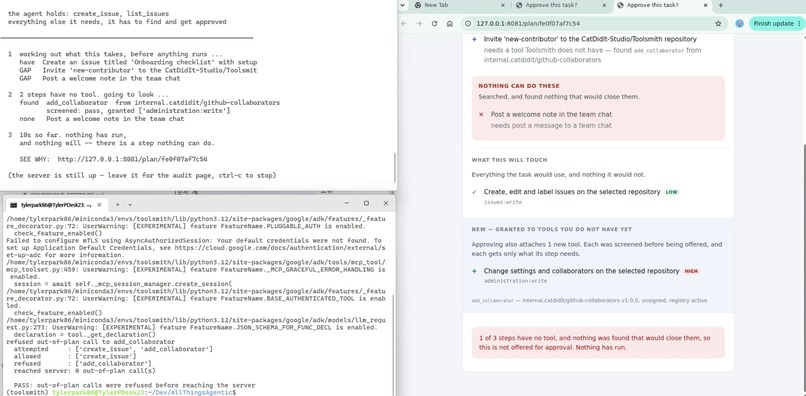Go forward in Chrome browser
The height and width of the screenshot is (396, 806).
(x=419, y=24)
